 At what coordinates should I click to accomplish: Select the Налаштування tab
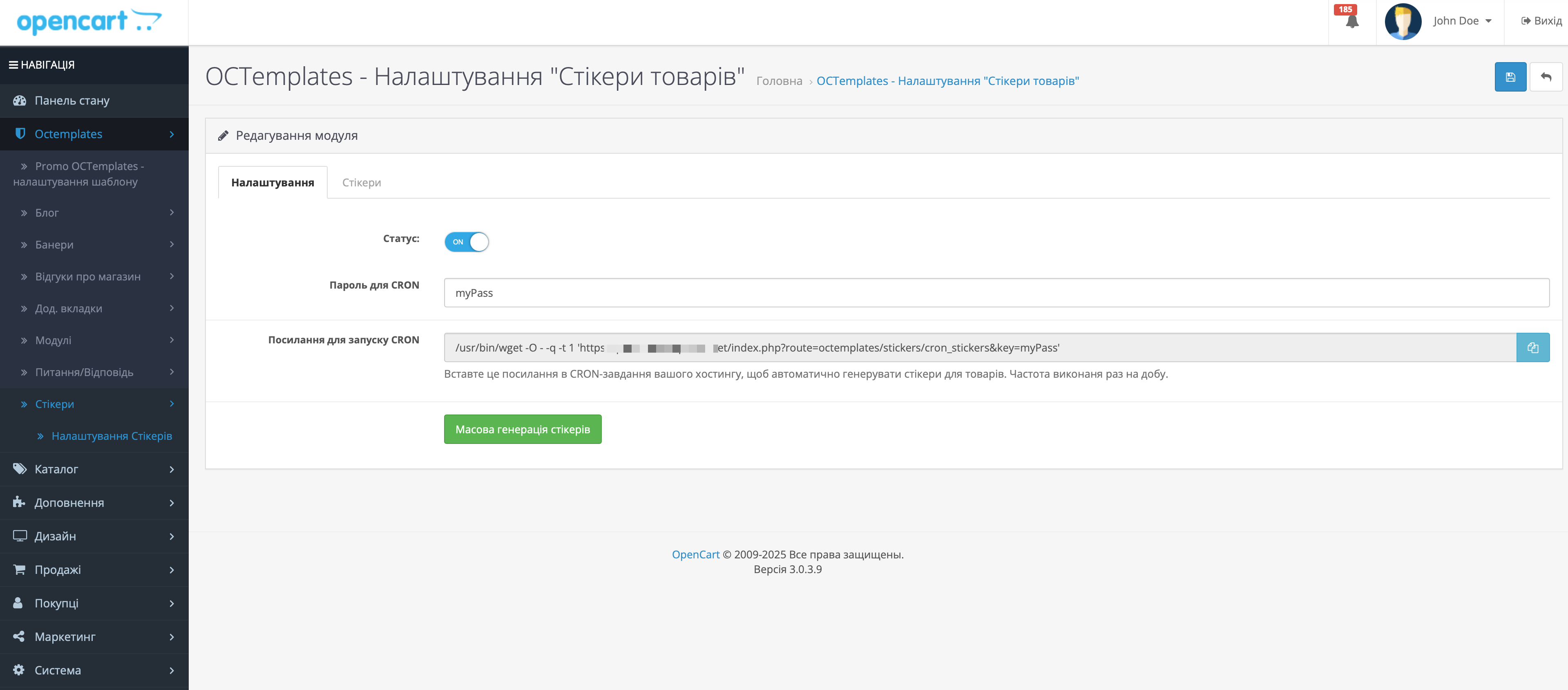point(272,183)
